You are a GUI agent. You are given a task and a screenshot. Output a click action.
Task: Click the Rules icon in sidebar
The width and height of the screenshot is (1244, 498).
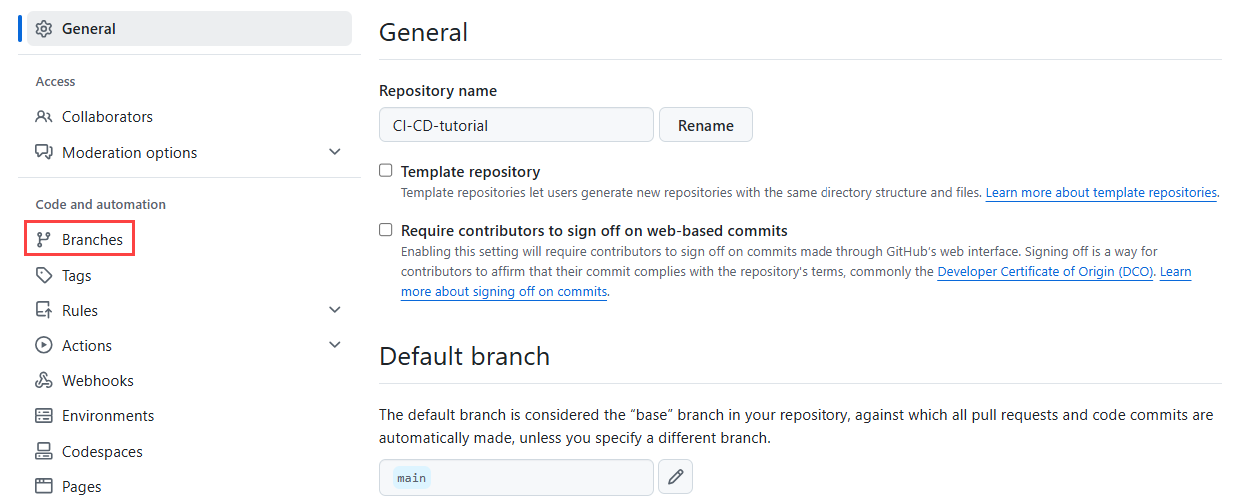click(x=44, y=311)
